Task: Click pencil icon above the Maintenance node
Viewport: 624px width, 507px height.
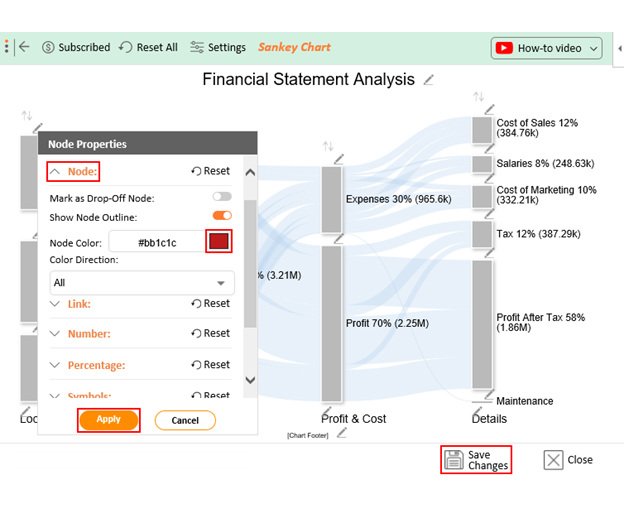Action: (489, 394)
